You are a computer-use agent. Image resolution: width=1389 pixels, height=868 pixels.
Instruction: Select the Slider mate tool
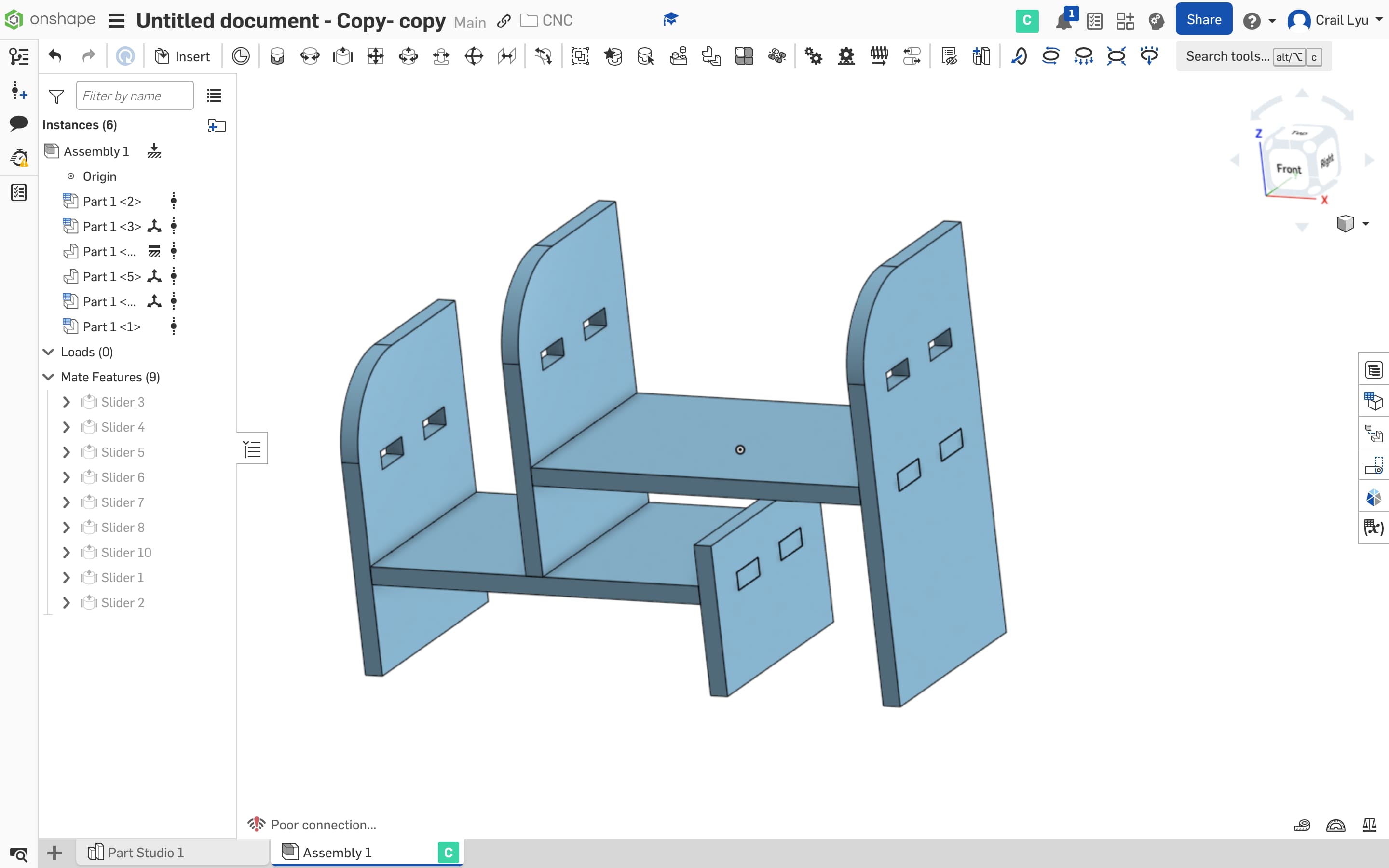[x=342, y=55]
